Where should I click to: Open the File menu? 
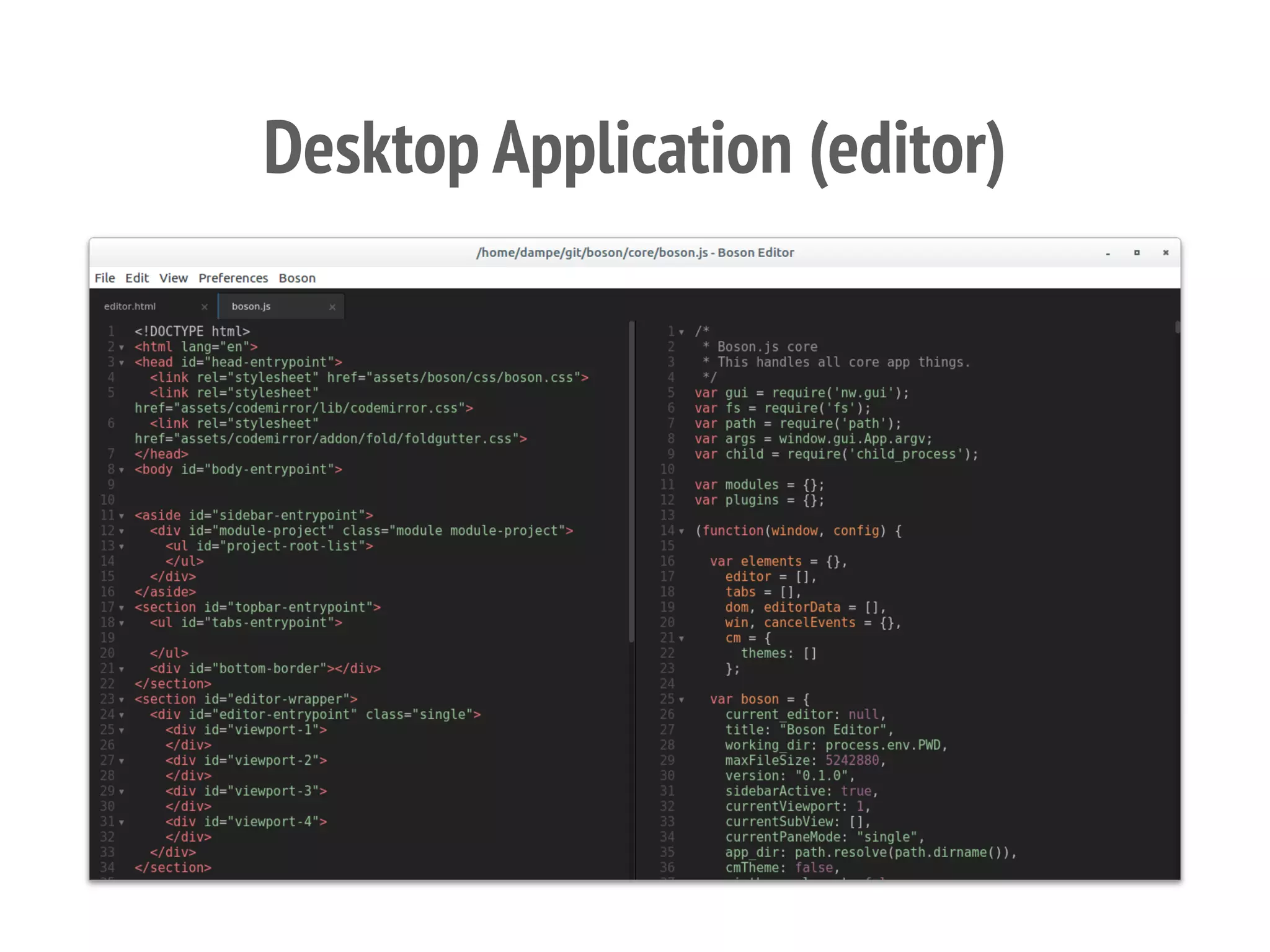[105, 278]
